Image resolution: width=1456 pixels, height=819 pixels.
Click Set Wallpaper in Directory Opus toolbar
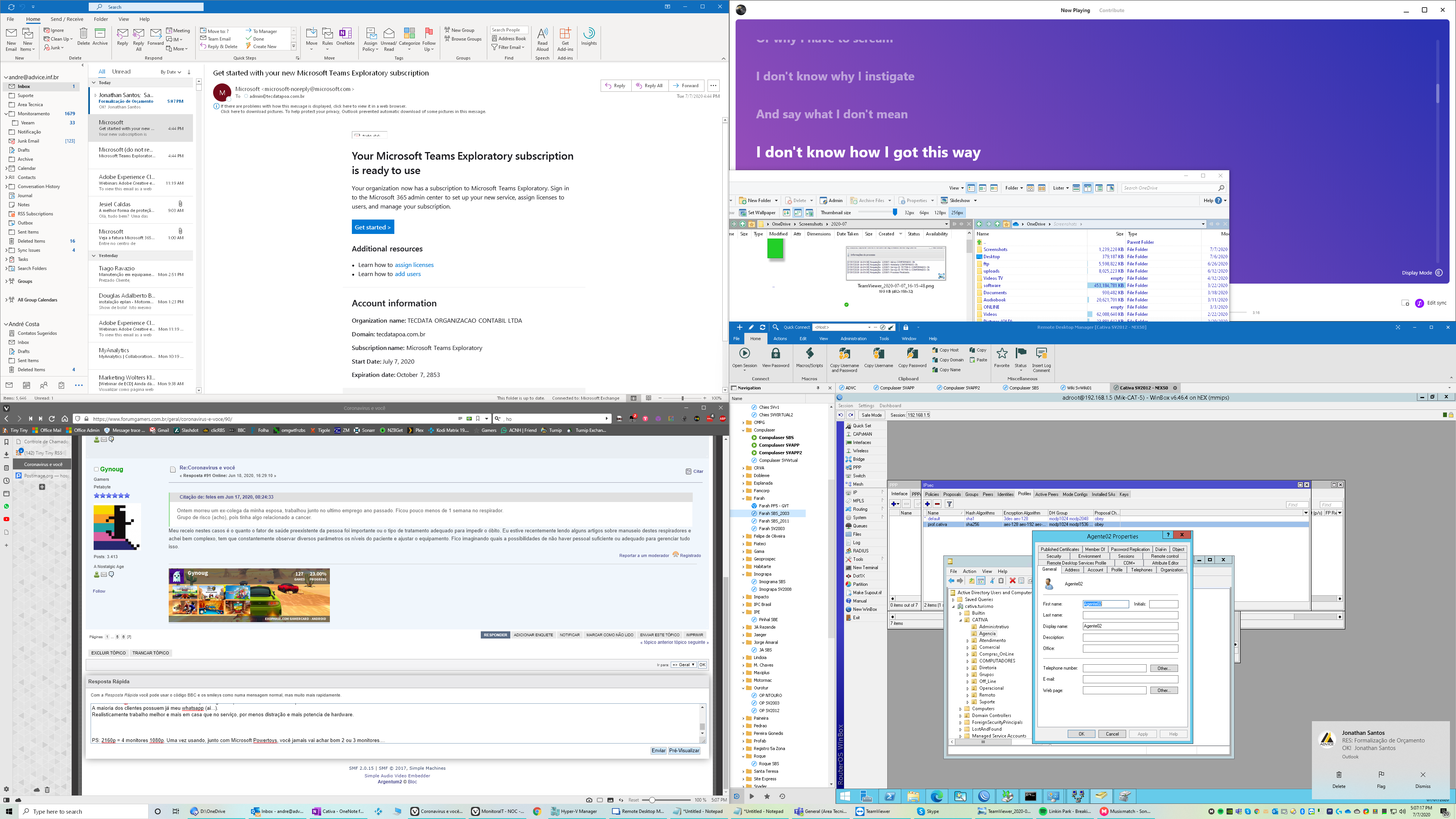[758, 212]
